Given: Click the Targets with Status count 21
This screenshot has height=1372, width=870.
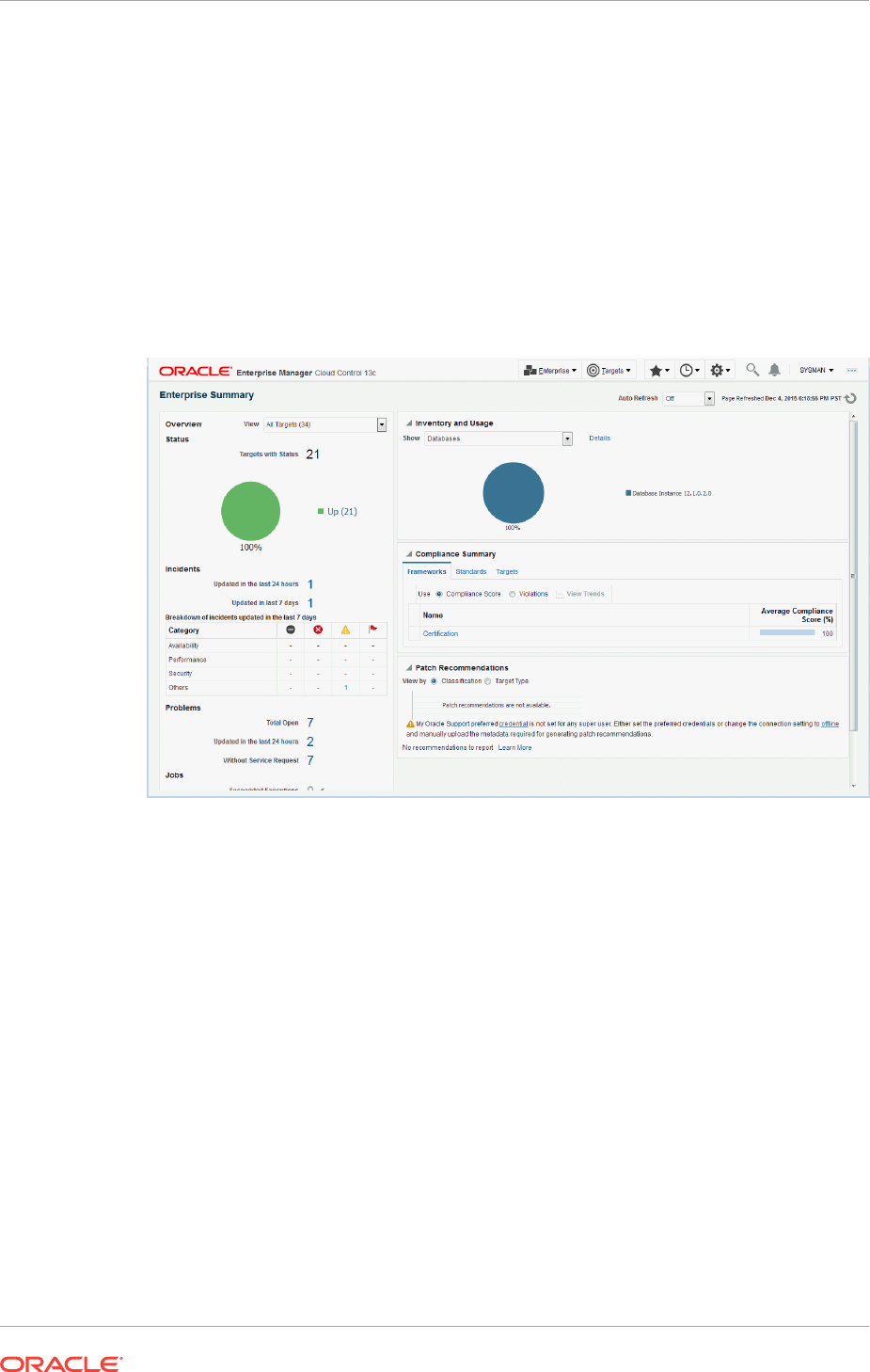Looking at the screenshot, I should (x=313, y=455).
